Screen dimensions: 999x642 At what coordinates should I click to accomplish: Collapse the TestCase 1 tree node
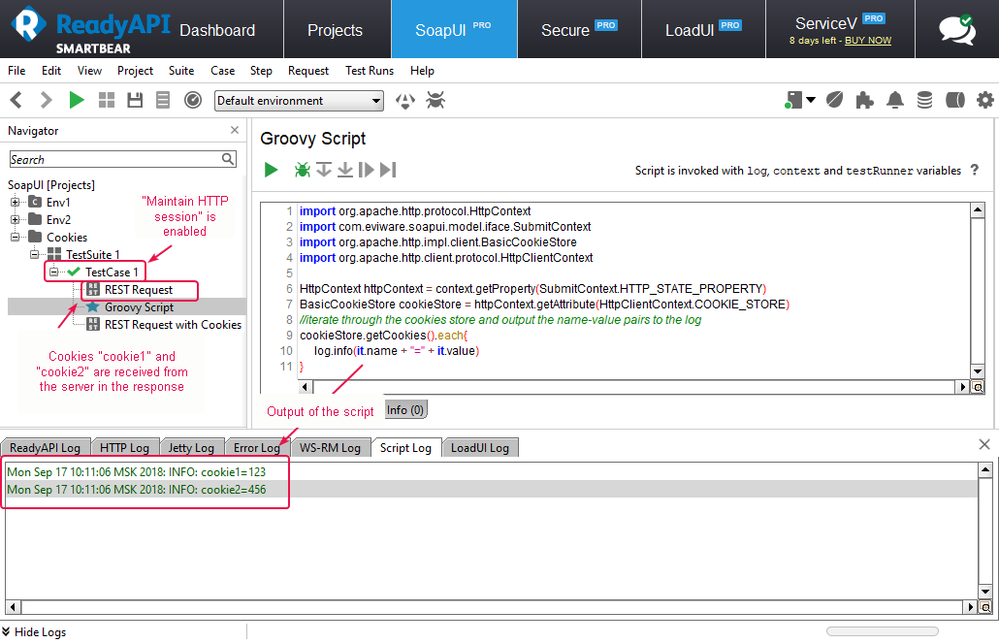[51, 272]
